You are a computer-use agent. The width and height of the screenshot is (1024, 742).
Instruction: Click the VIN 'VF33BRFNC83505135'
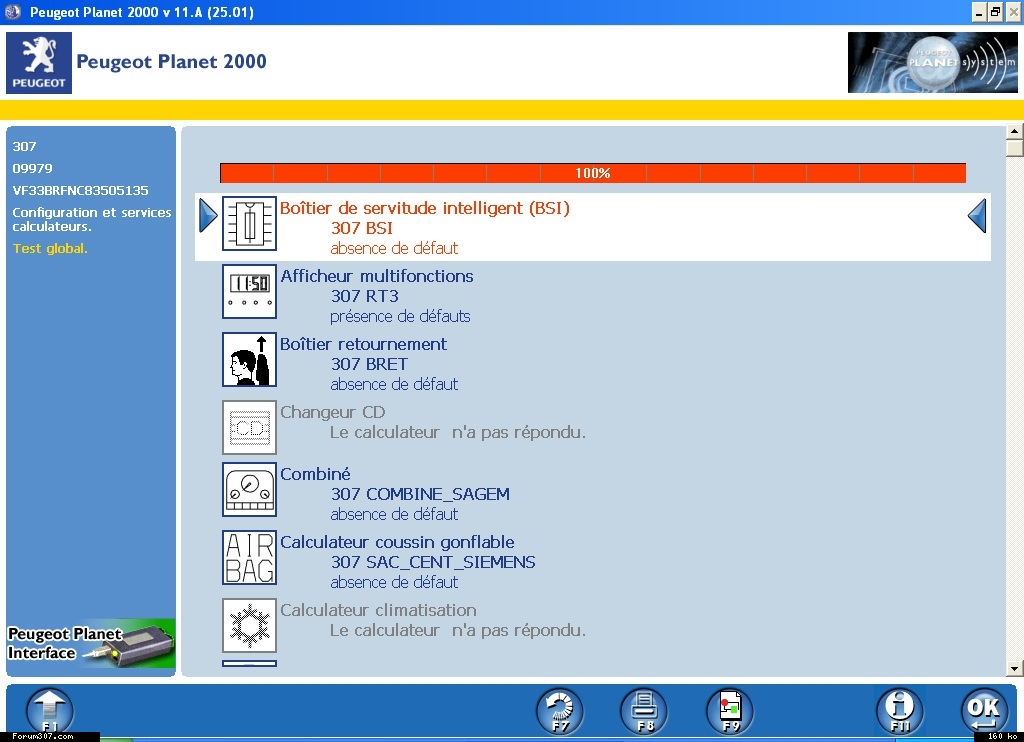[80, 190]
